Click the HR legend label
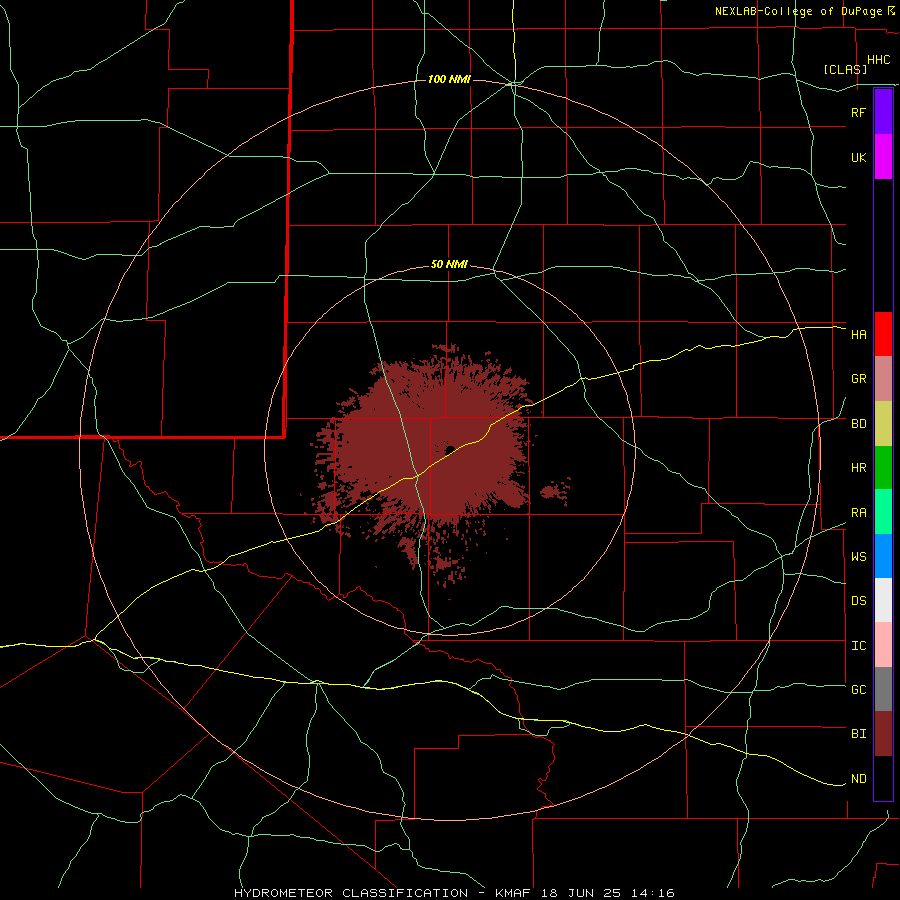 [858, 468]
